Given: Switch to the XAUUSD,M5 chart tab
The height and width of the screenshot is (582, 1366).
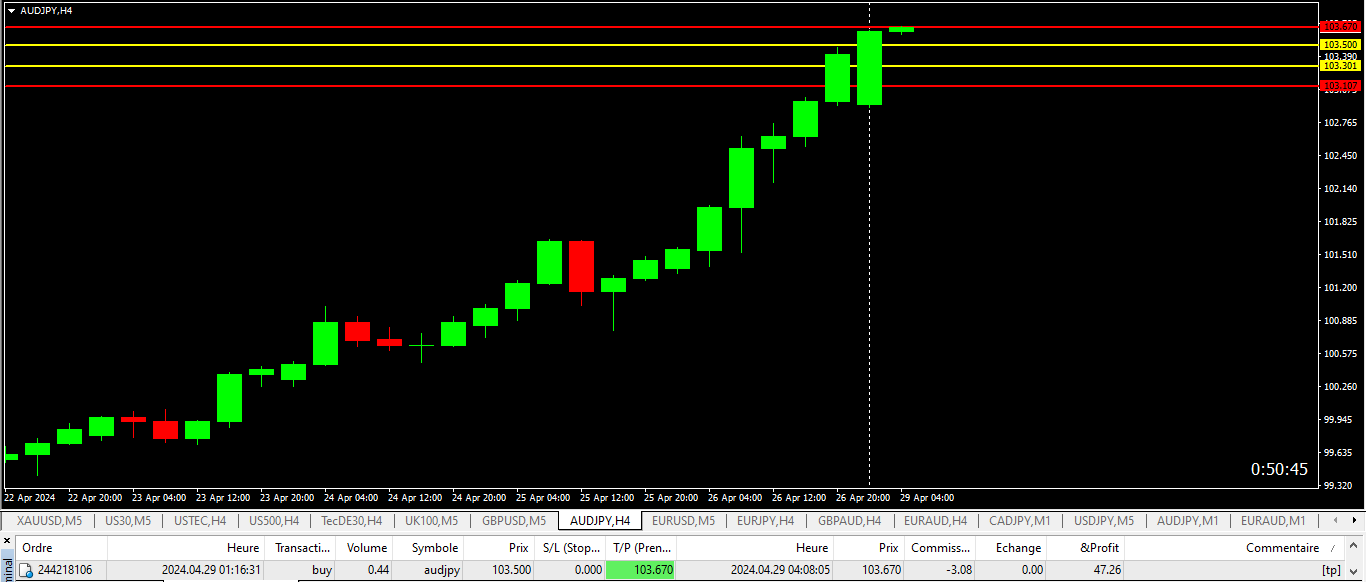Looking at the screenshot, I should click(x=49, y=521).
